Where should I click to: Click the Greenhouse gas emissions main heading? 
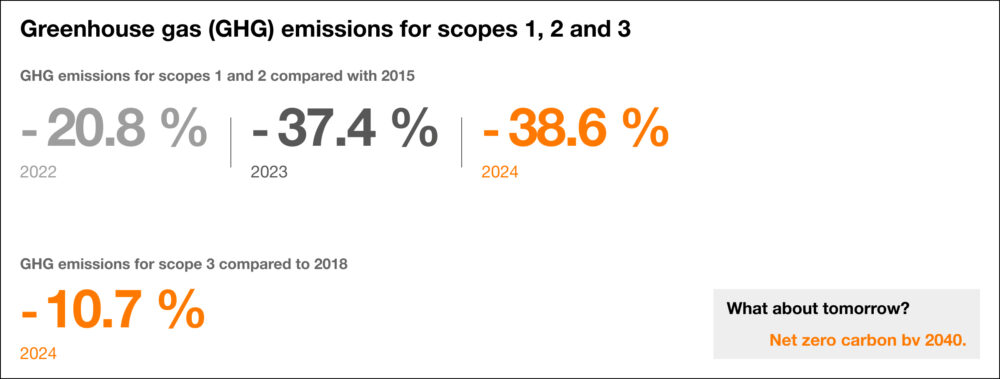(x=326, y=32)
